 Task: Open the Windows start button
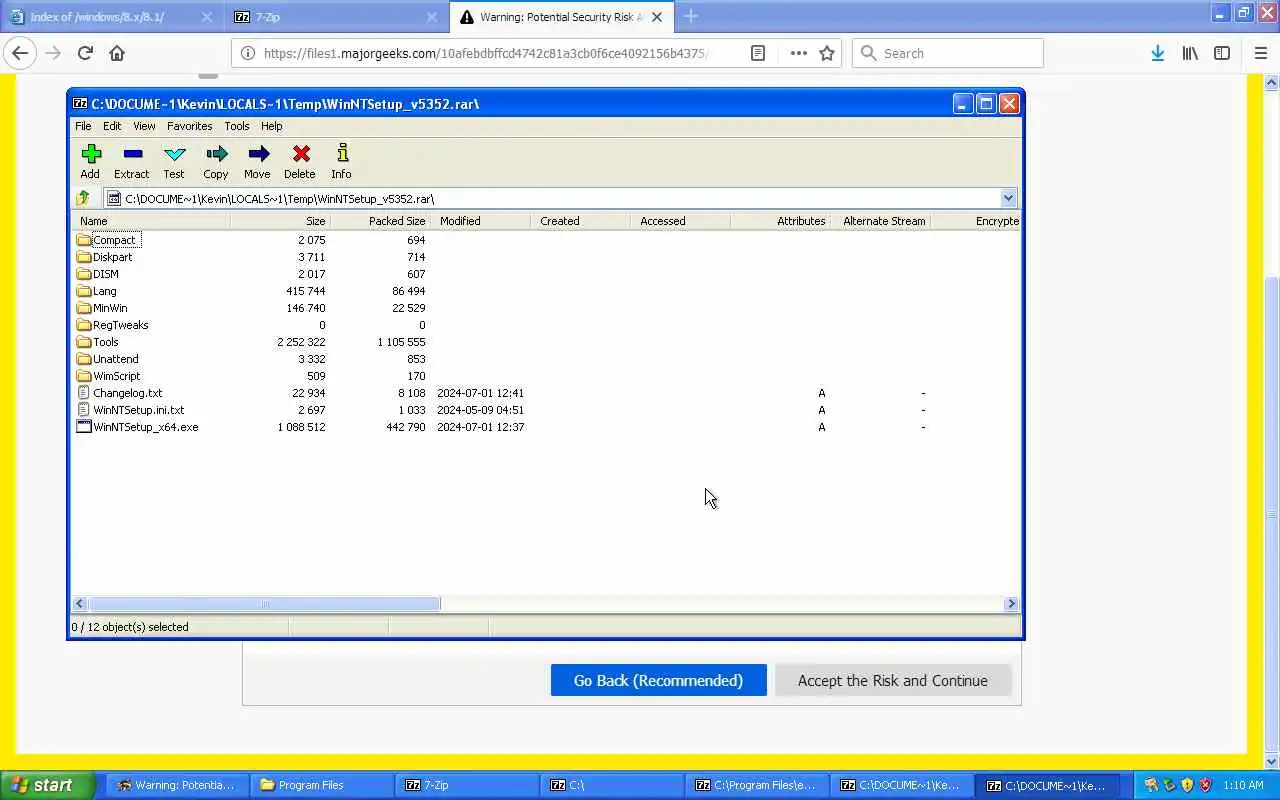tap(47, 785)
